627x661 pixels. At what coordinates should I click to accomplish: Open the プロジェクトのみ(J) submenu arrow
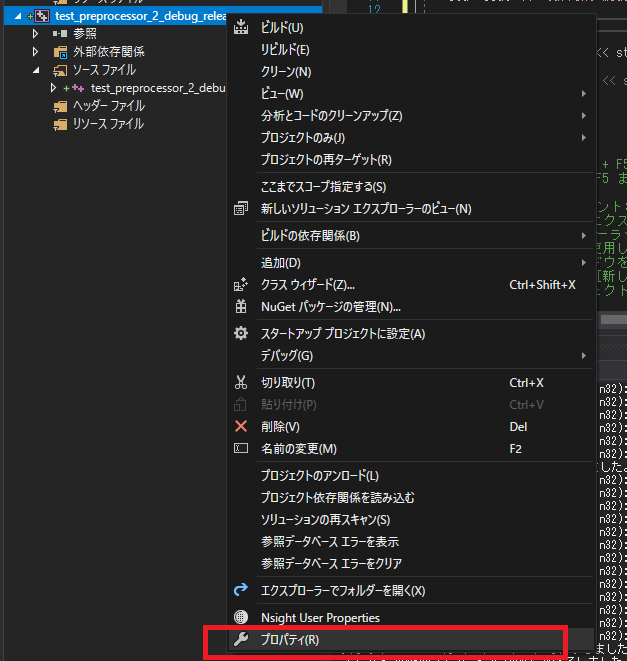pos(584,137)
